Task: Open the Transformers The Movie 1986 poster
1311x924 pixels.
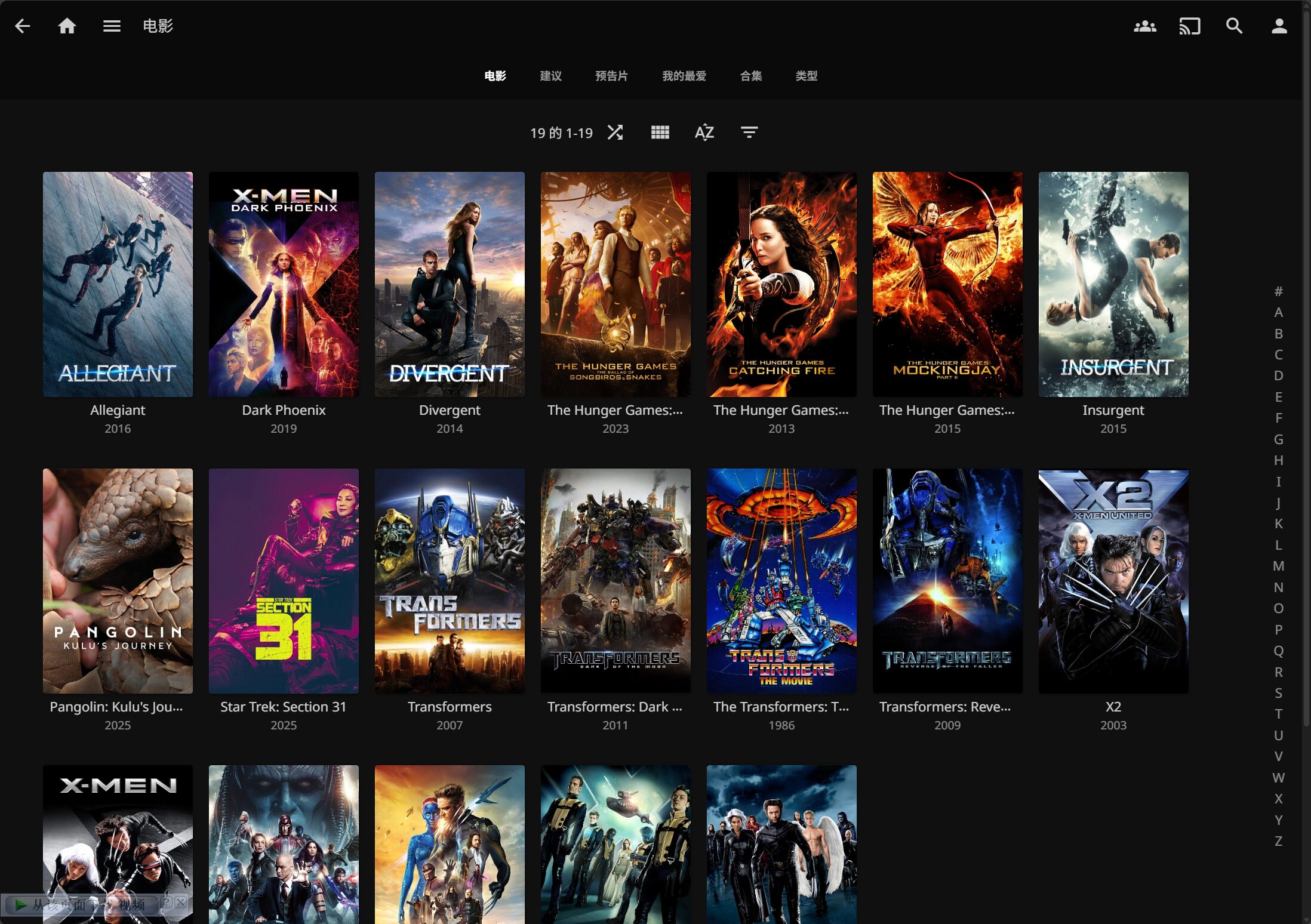Action: click(781, 581)
